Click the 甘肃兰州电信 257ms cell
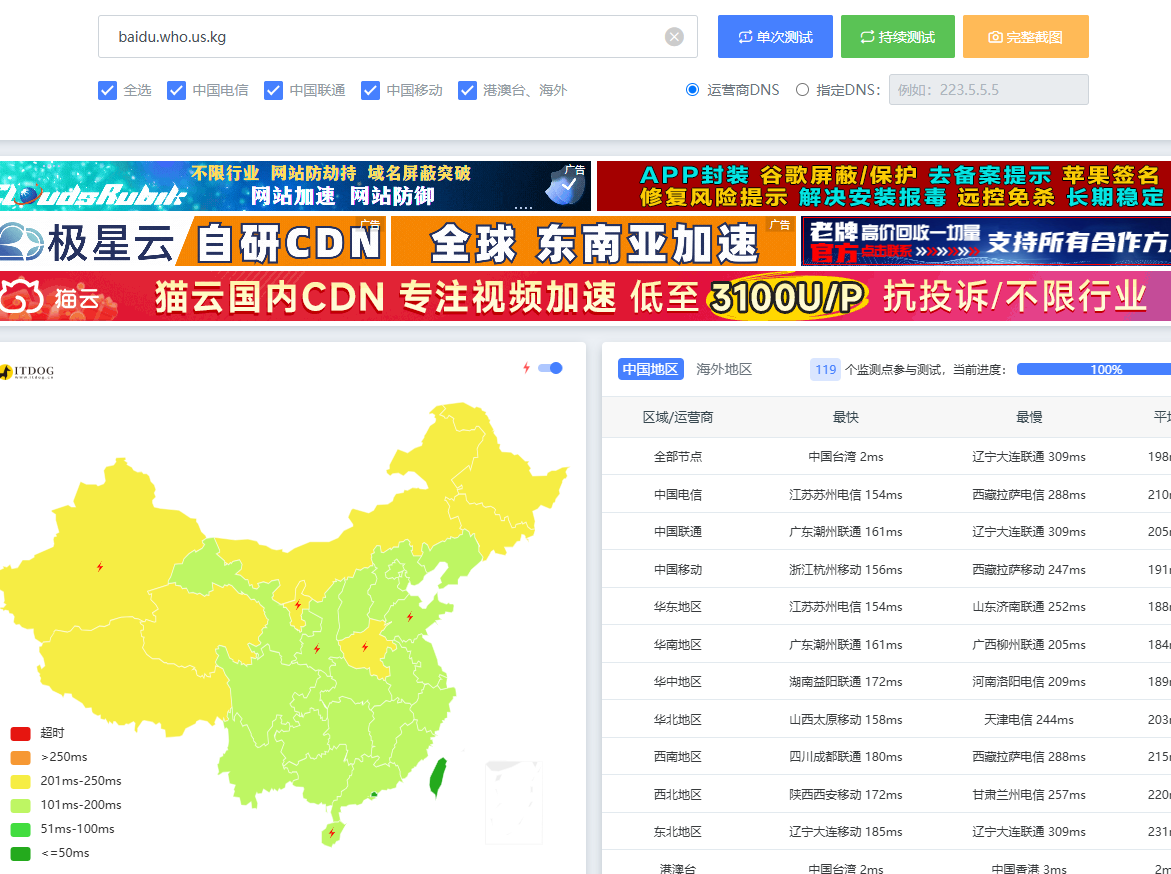Image resolution: width=1171 pixels, height=874 pixels. pyautogui.click(x=1029, y=794)
